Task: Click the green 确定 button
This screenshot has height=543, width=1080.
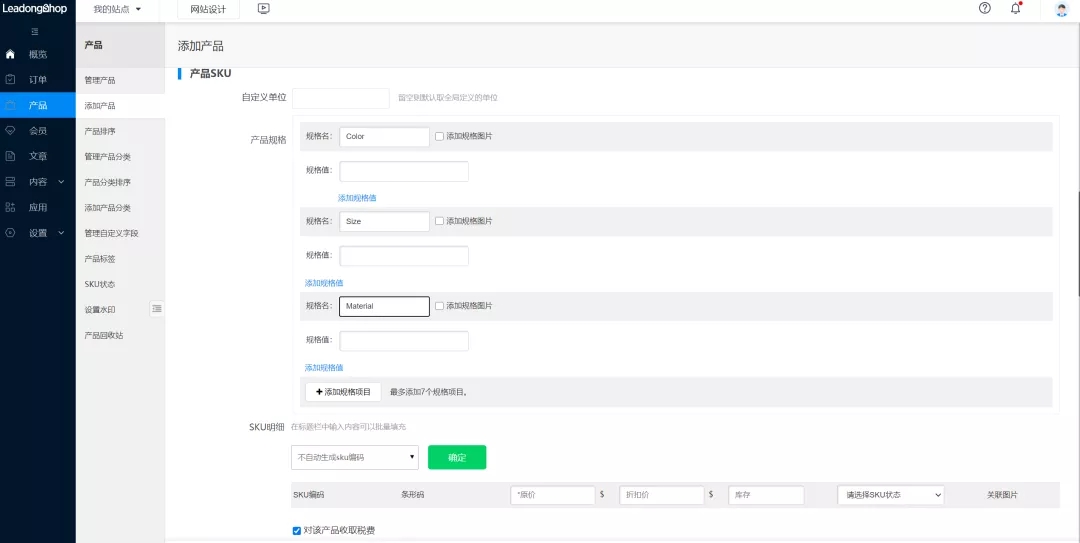Action: [x=457, y=457]
